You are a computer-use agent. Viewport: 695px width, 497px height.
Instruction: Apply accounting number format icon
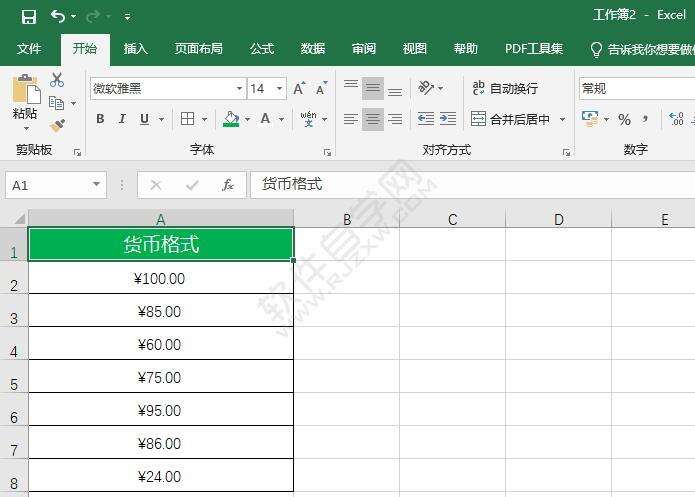tap(590, 119)
